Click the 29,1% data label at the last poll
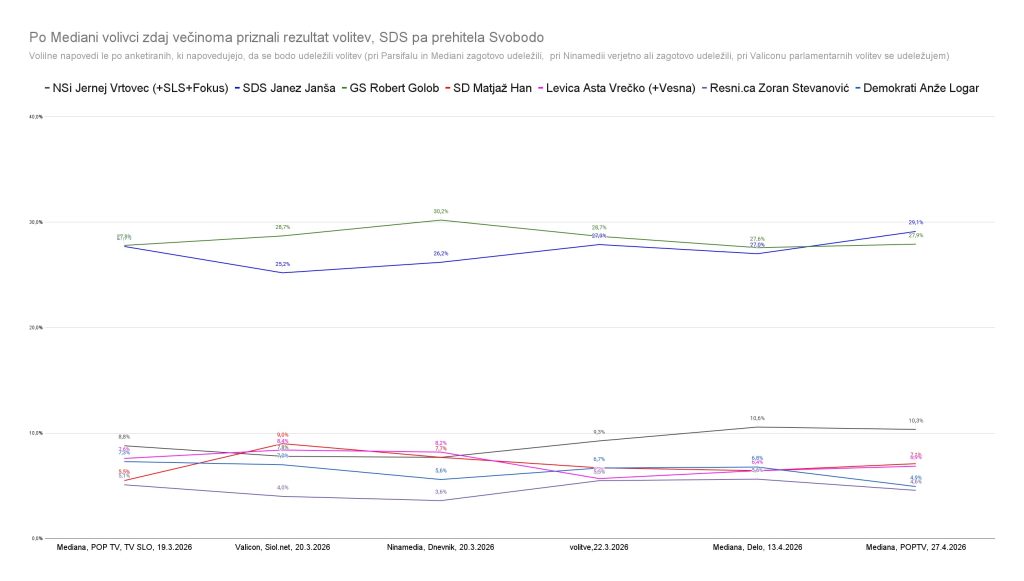This screenshot has height=581, width=1024. (x=915, y=223)
